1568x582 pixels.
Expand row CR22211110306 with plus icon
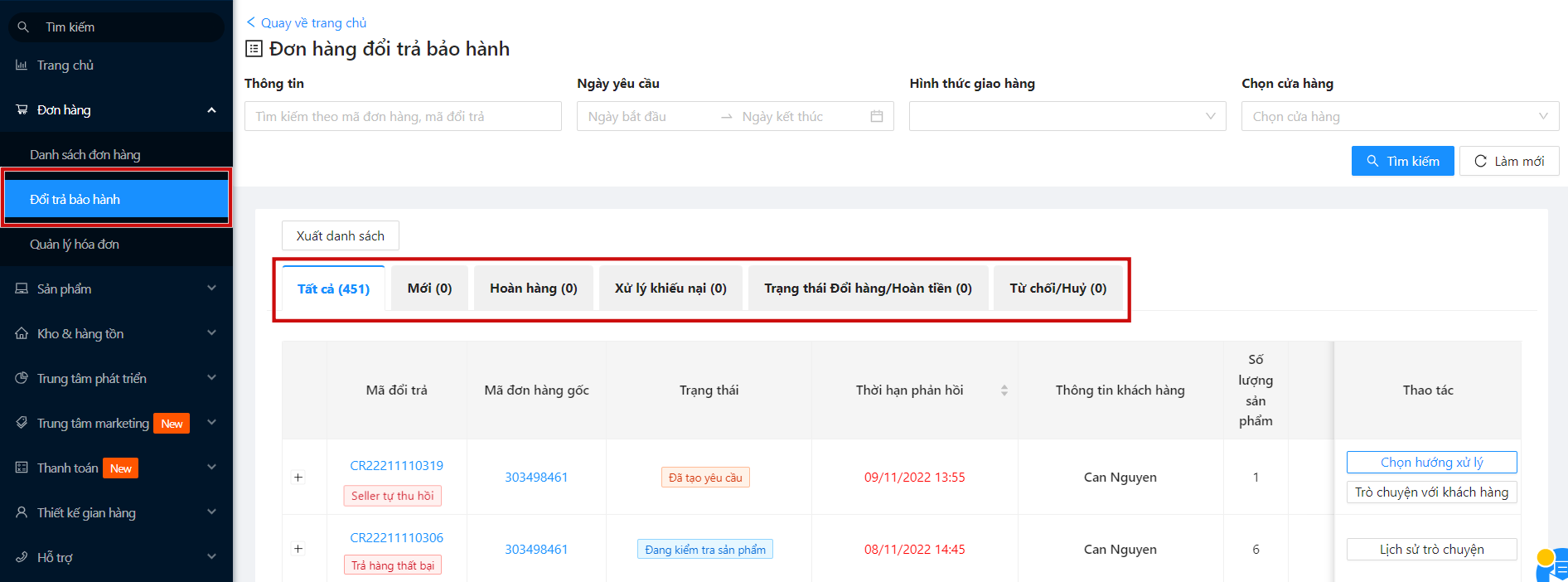298,549
